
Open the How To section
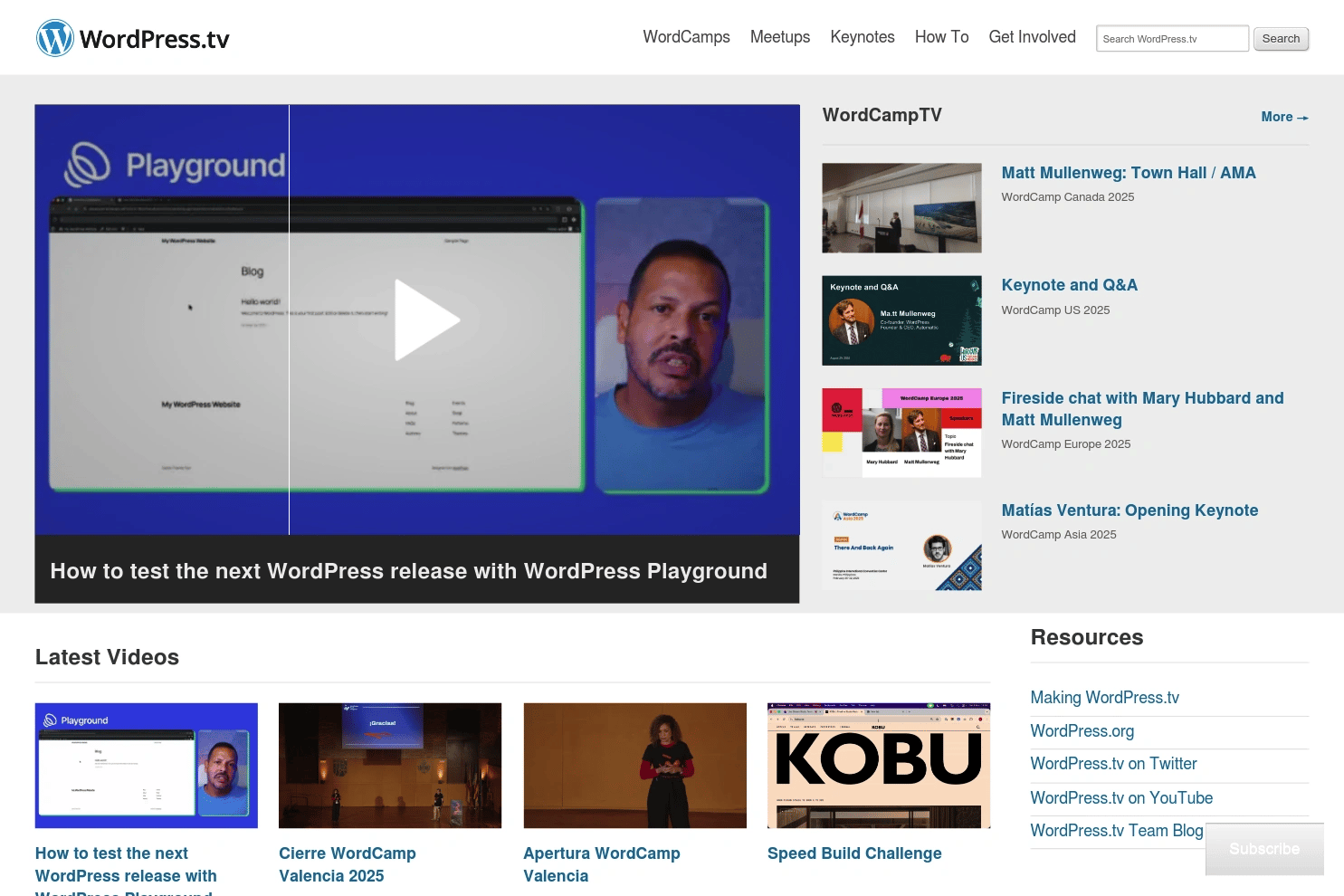point(941,37)
